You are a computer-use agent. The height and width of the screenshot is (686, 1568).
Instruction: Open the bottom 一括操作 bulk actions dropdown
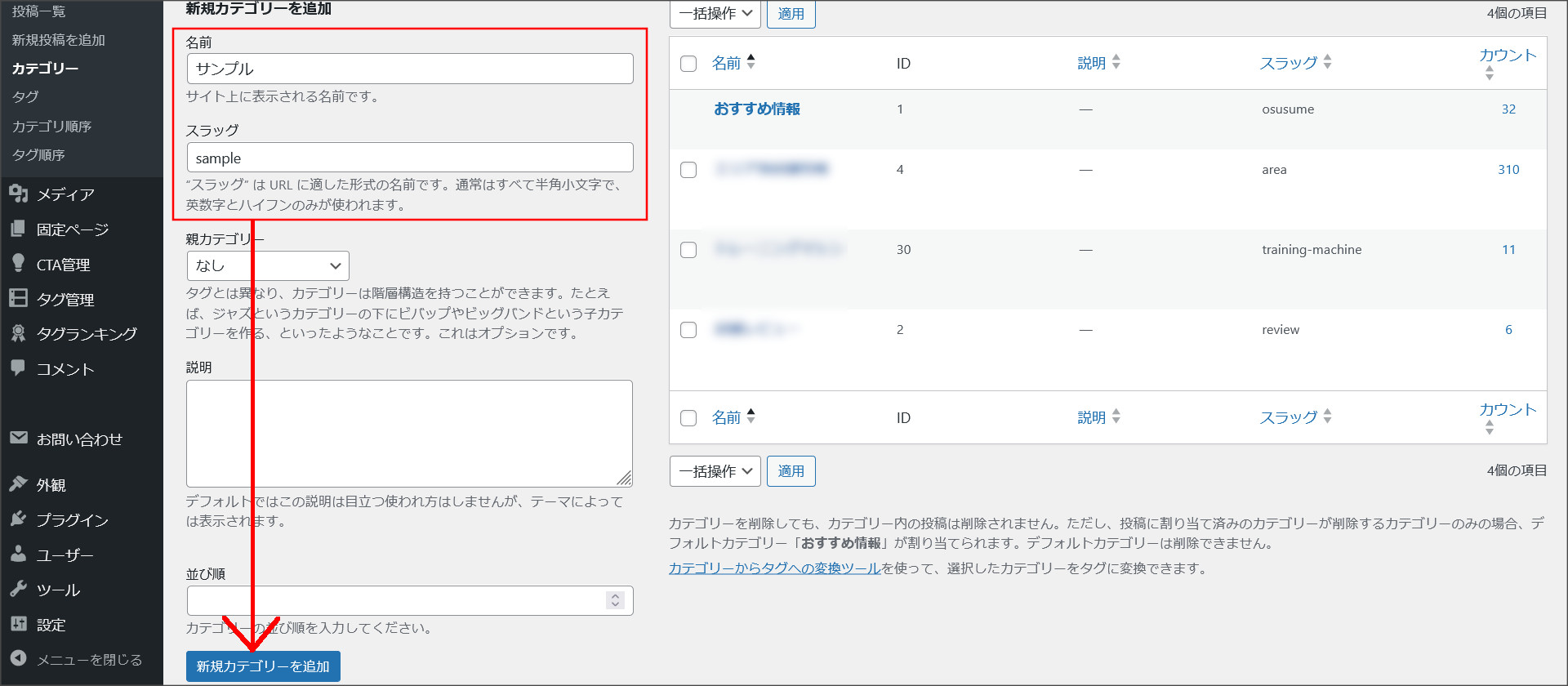click(715, 471)
